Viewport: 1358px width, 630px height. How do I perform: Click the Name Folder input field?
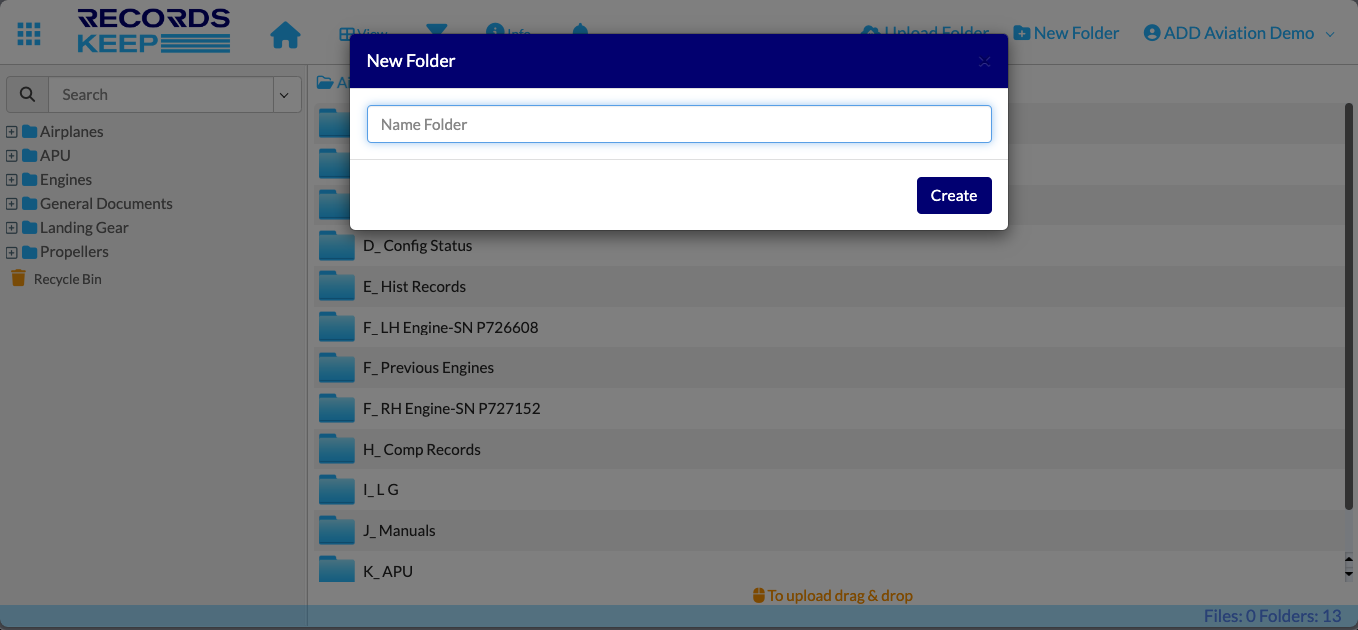click(679, 125)
